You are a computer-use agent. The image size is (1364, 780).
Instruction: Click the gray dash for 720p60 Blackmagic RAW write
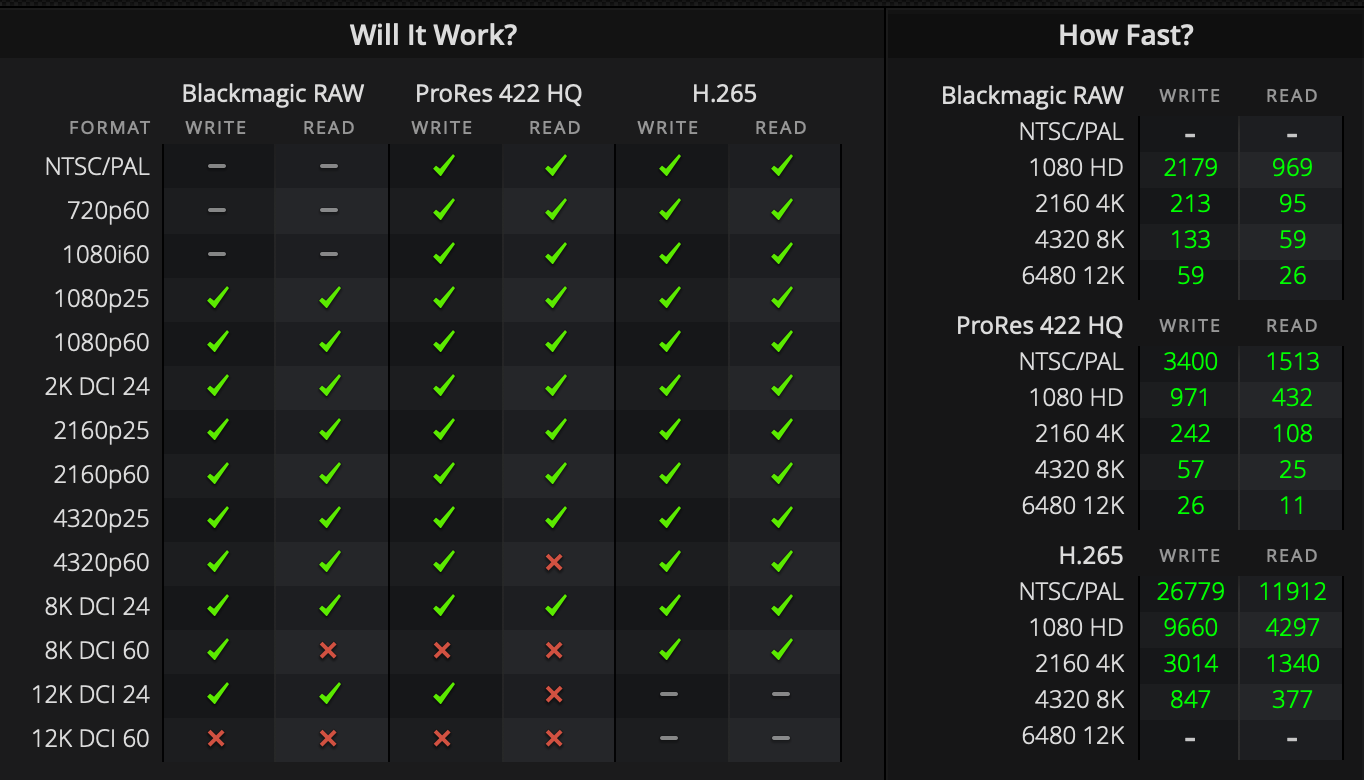click(217, 210)
